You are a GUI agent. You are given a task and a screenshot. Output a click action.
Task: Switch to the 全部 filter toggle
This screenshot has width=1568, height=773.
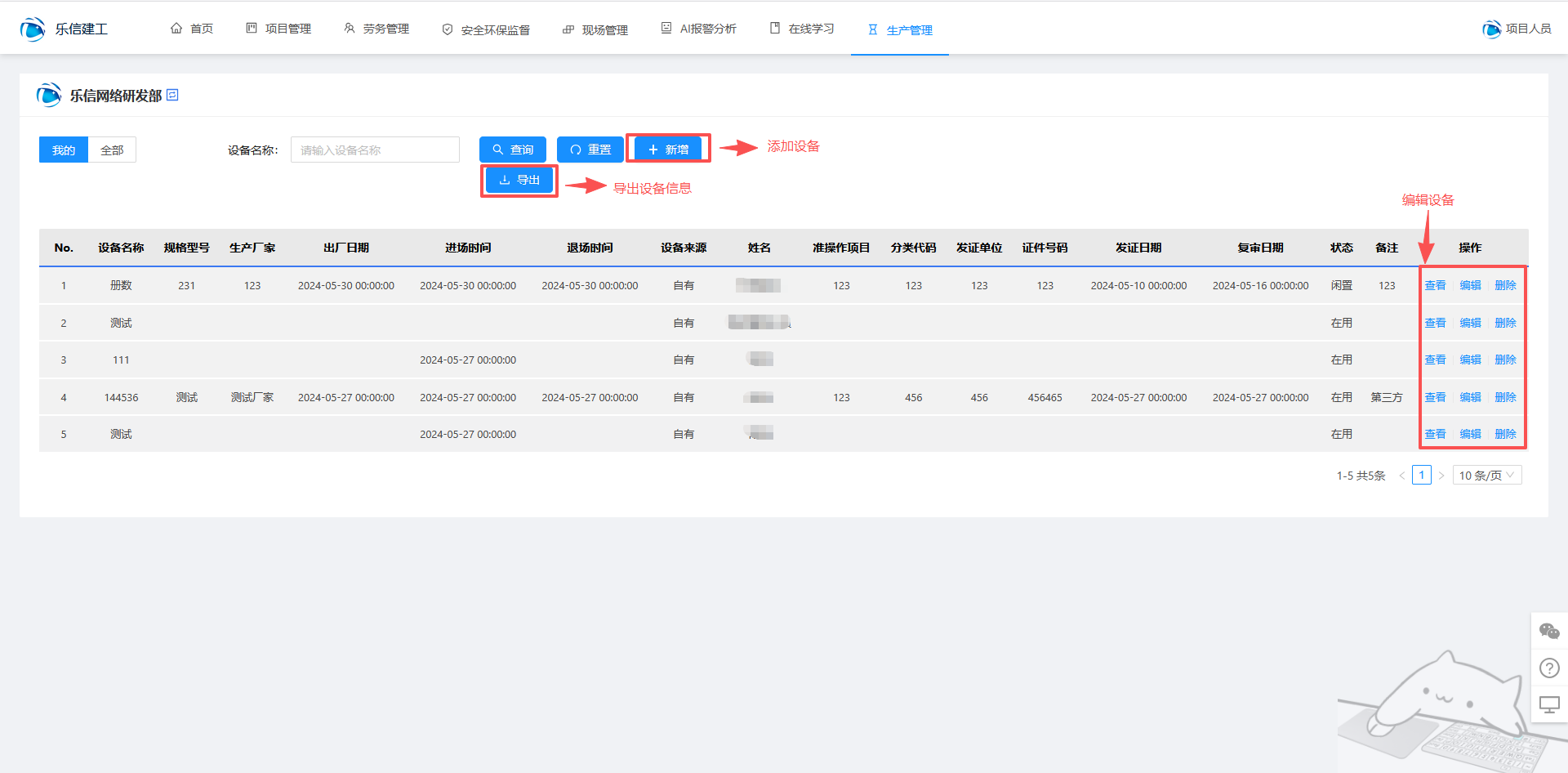pos(112,150)
